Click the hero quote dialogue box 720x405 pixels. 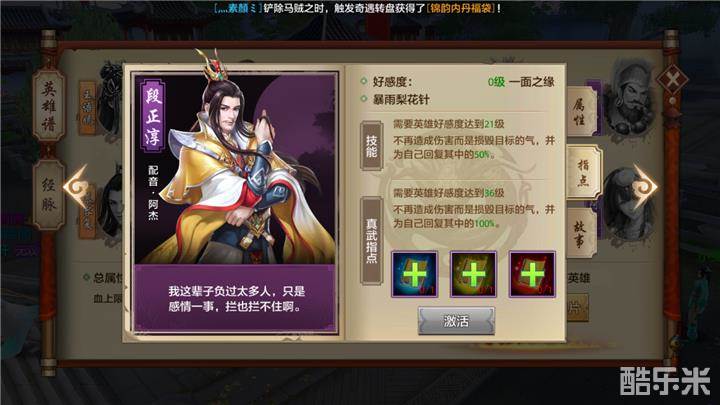coord(235,298)
